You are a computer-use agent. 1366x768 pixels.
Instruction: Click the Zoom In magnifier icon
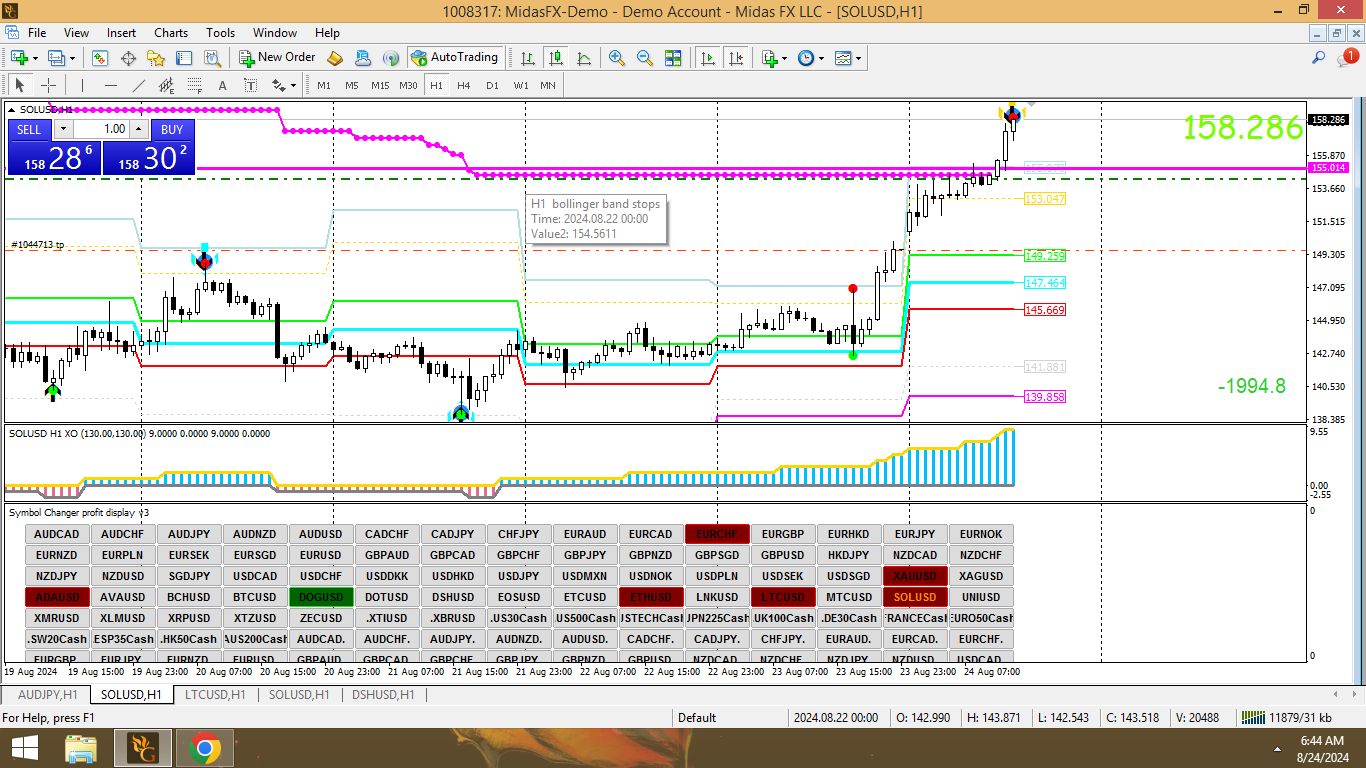point(617,58)
